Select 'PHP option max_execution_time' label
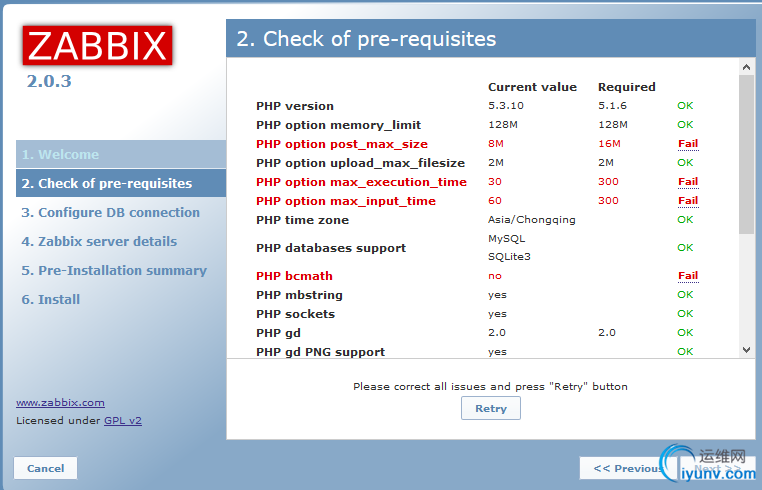The height and width of the screenshot is (490, 762). pos(361,182)
